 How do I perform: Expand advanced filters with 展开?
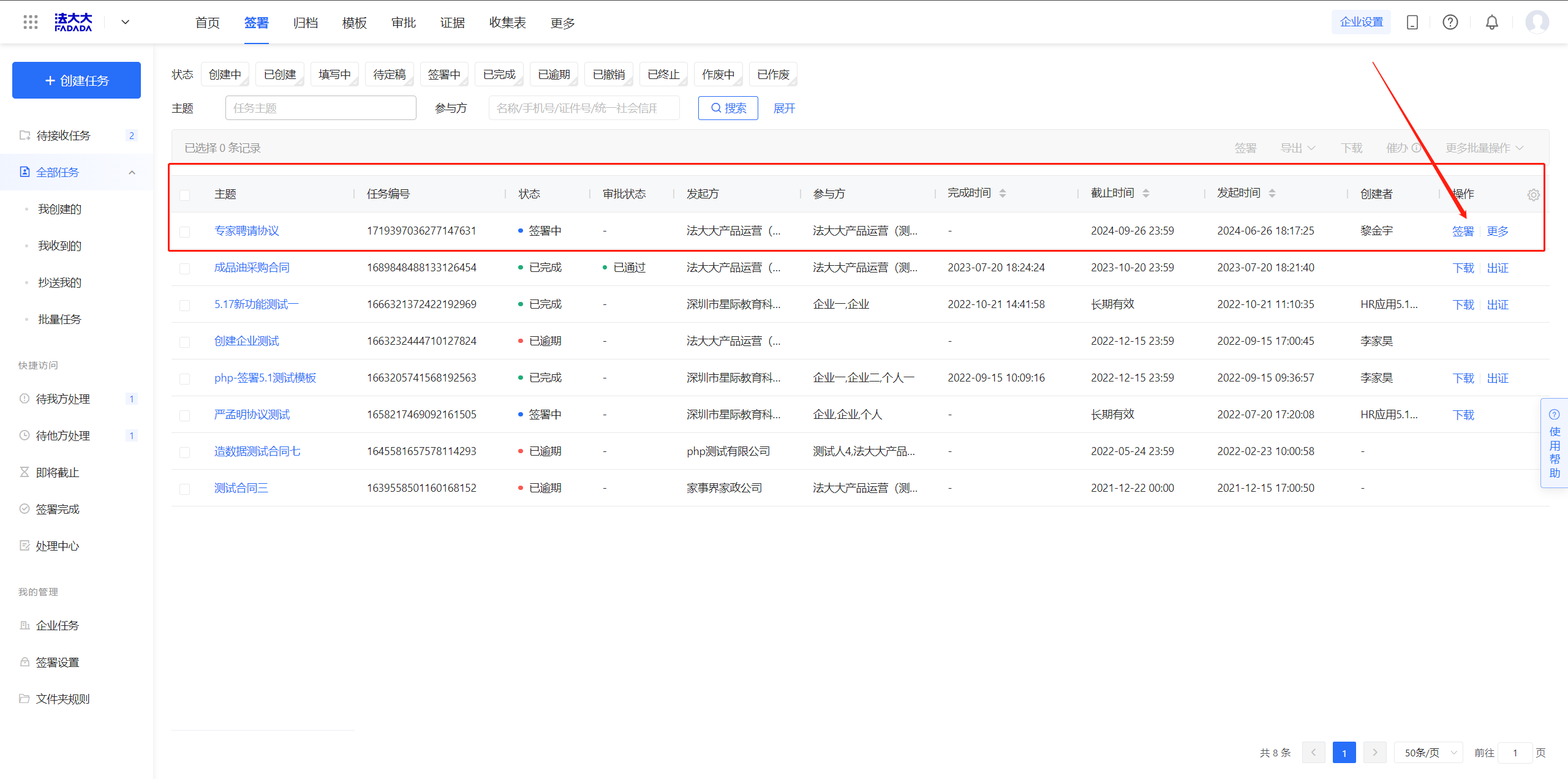(x=784, y=108)
